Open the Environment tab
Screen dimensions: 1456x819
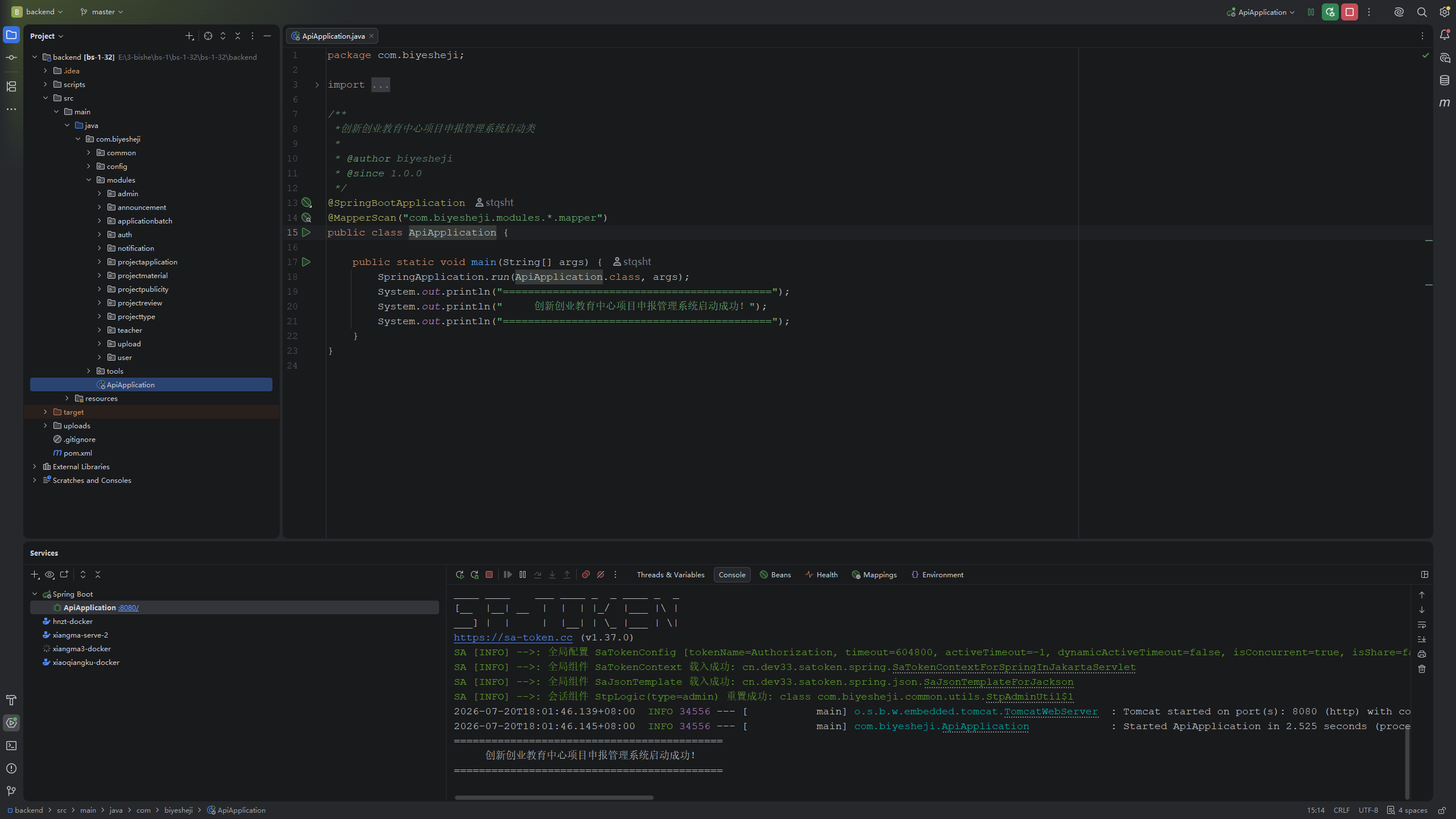click(x=937, y=574)
